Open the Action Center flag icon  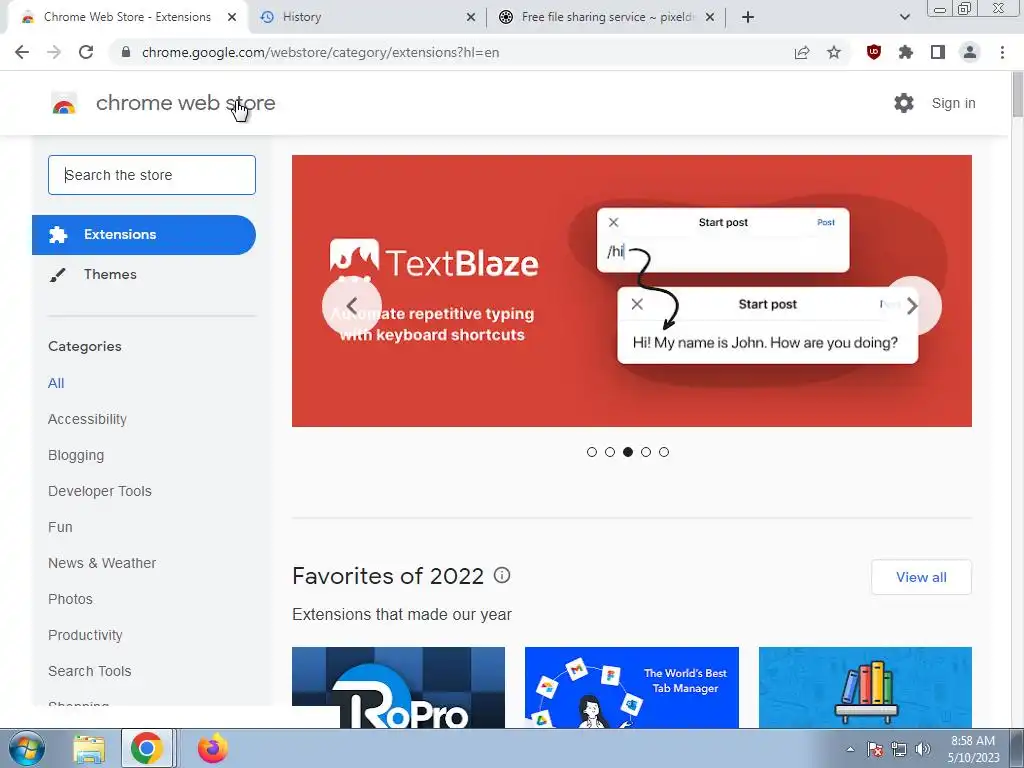(875, 749)
